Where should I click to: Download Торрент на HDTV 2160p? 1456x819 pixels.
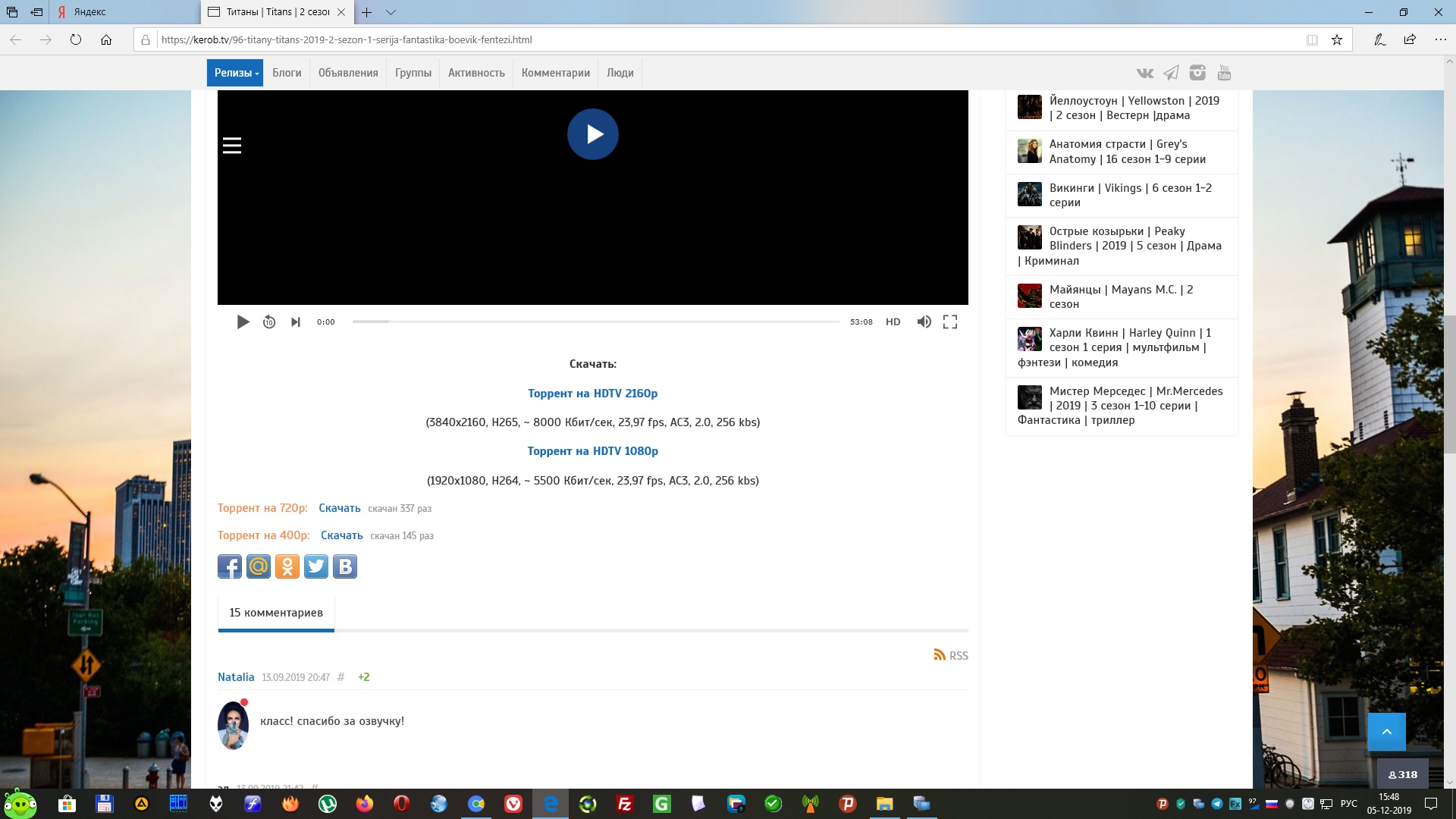(592, 394)
